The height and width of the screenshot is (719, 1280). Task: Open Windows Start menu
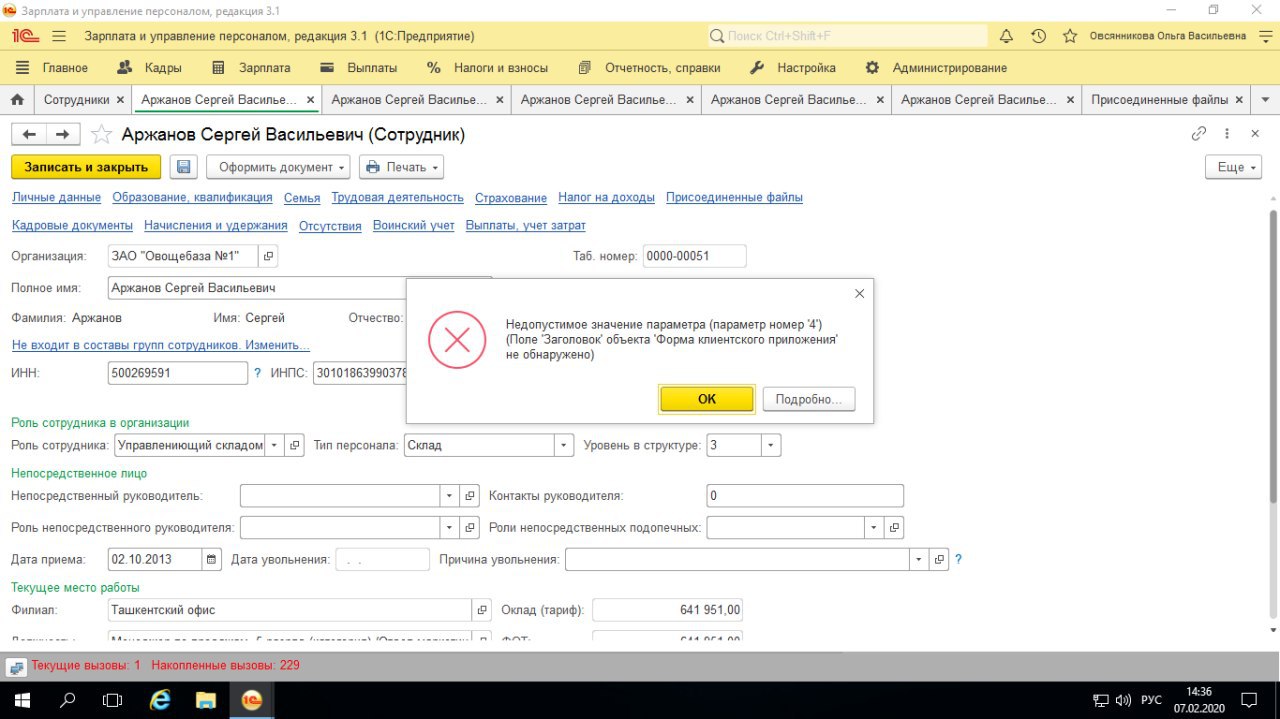click(22, 700)
